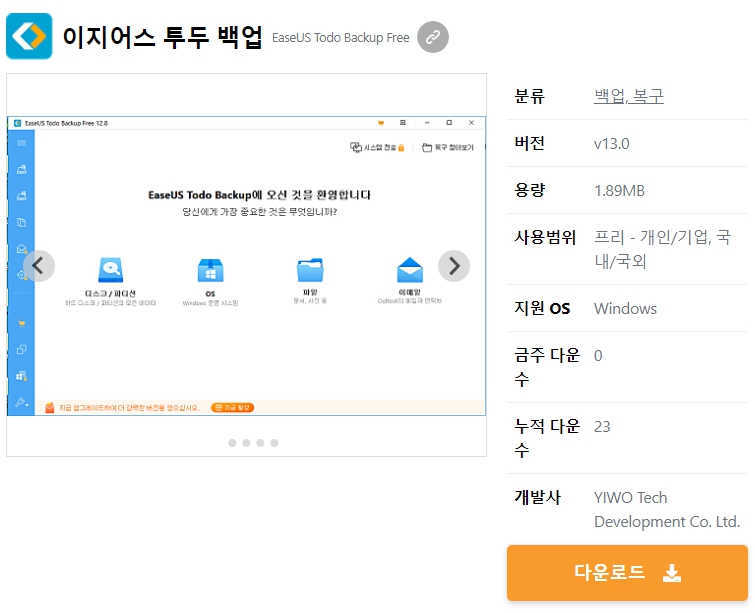Screen dimensions: 755x613
Task: Select the 디스크/파티션 backup icon in screenshot
Action: [111, 270]
